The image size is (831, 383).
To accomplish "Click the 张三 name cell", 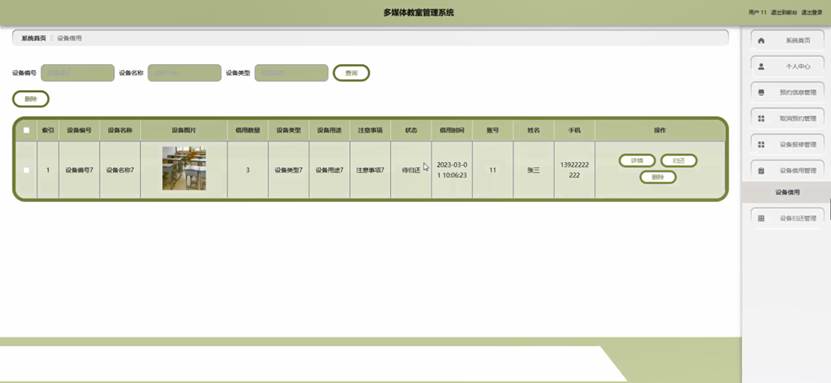I will pyautogui.click(x=533, y=170).
